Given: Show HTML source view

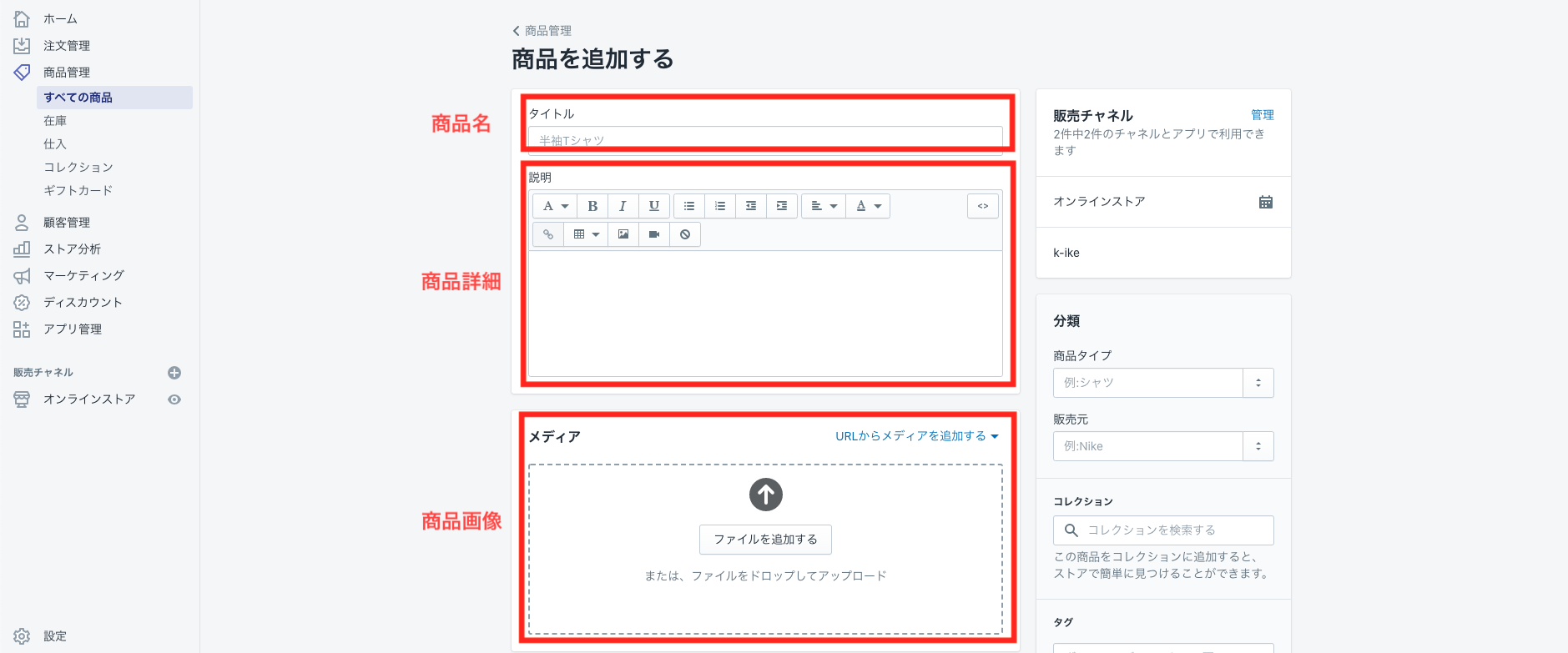Looking at the screenshot, I should (983, 206).
